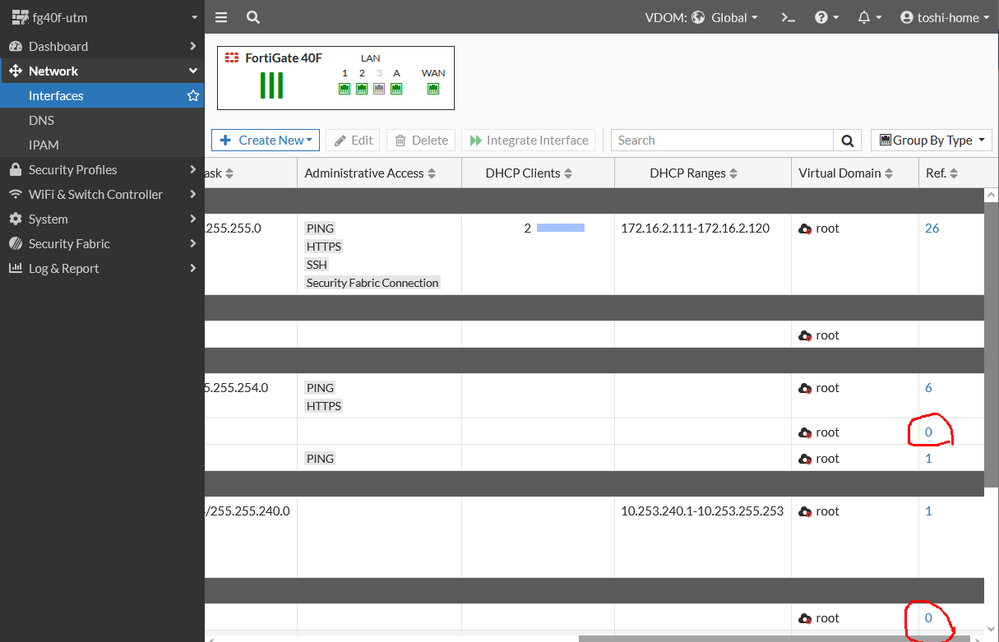Open the CLI console icon
This screenshot has height=642, width=999.
click(x=788, y=18)
